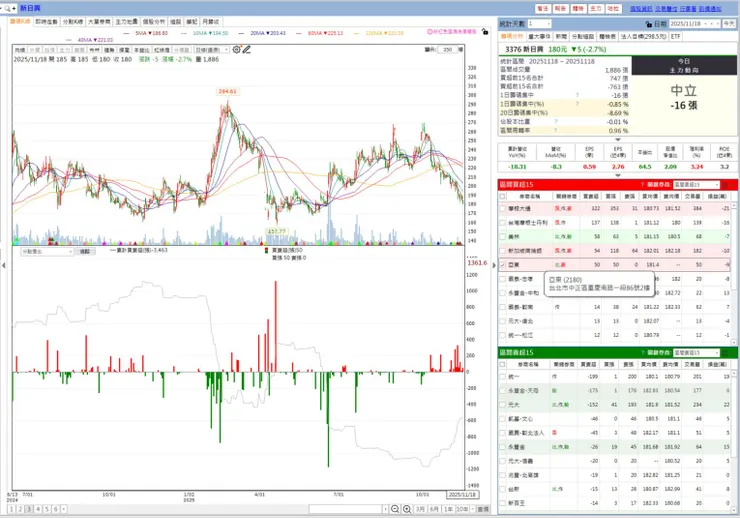Click the 重置 reset button

coord(483,509)
